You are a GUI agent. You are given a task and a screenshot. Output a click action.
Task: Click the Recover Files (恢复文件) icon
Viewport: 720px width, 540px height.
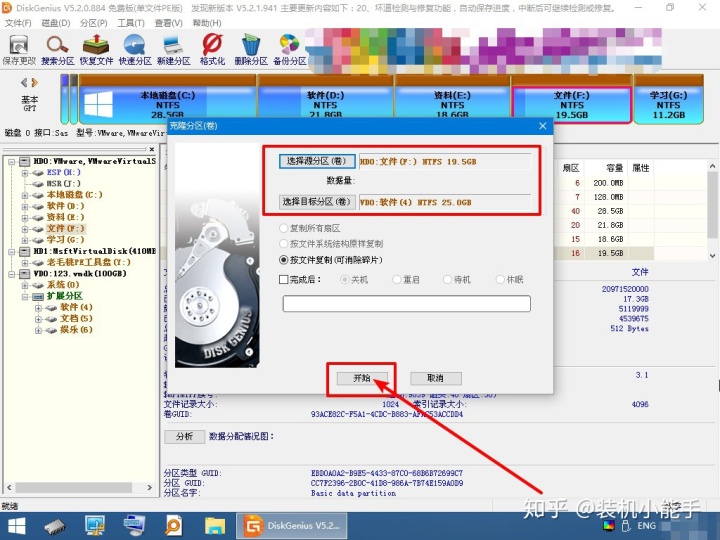coord(96,50)
